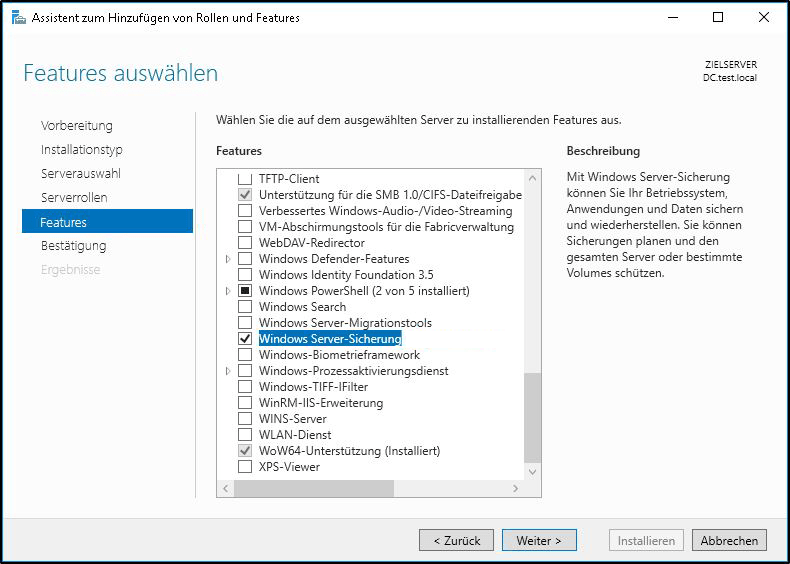This screenshot has height=564, width=790.
Task: Expand the Windows-Prozessaktivierungsdienst node
Action: [x=228, y=371]
